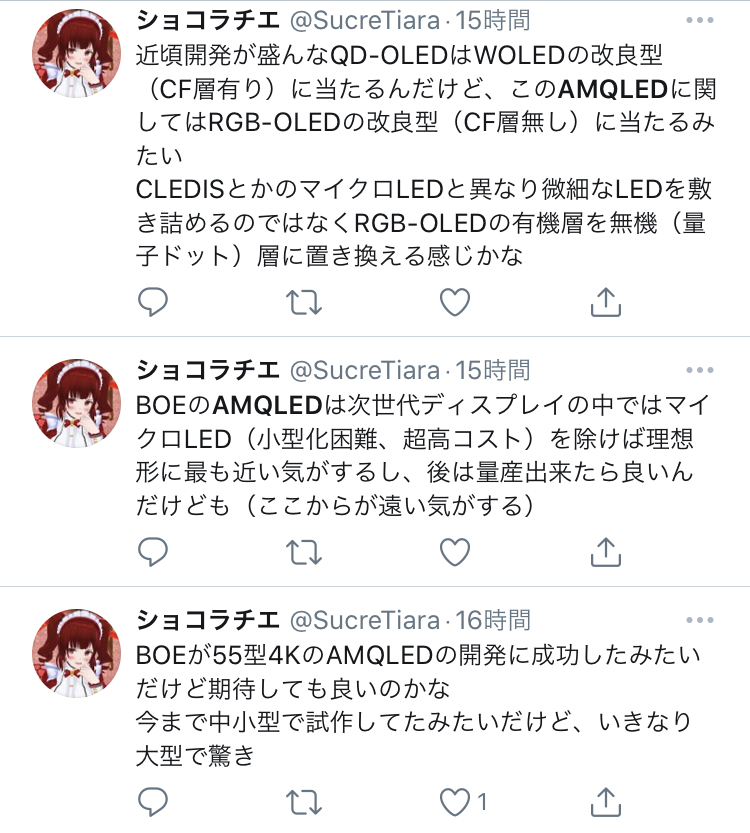
Task: Open more options for the 16時間 tweet
Action: coord(700,620)
